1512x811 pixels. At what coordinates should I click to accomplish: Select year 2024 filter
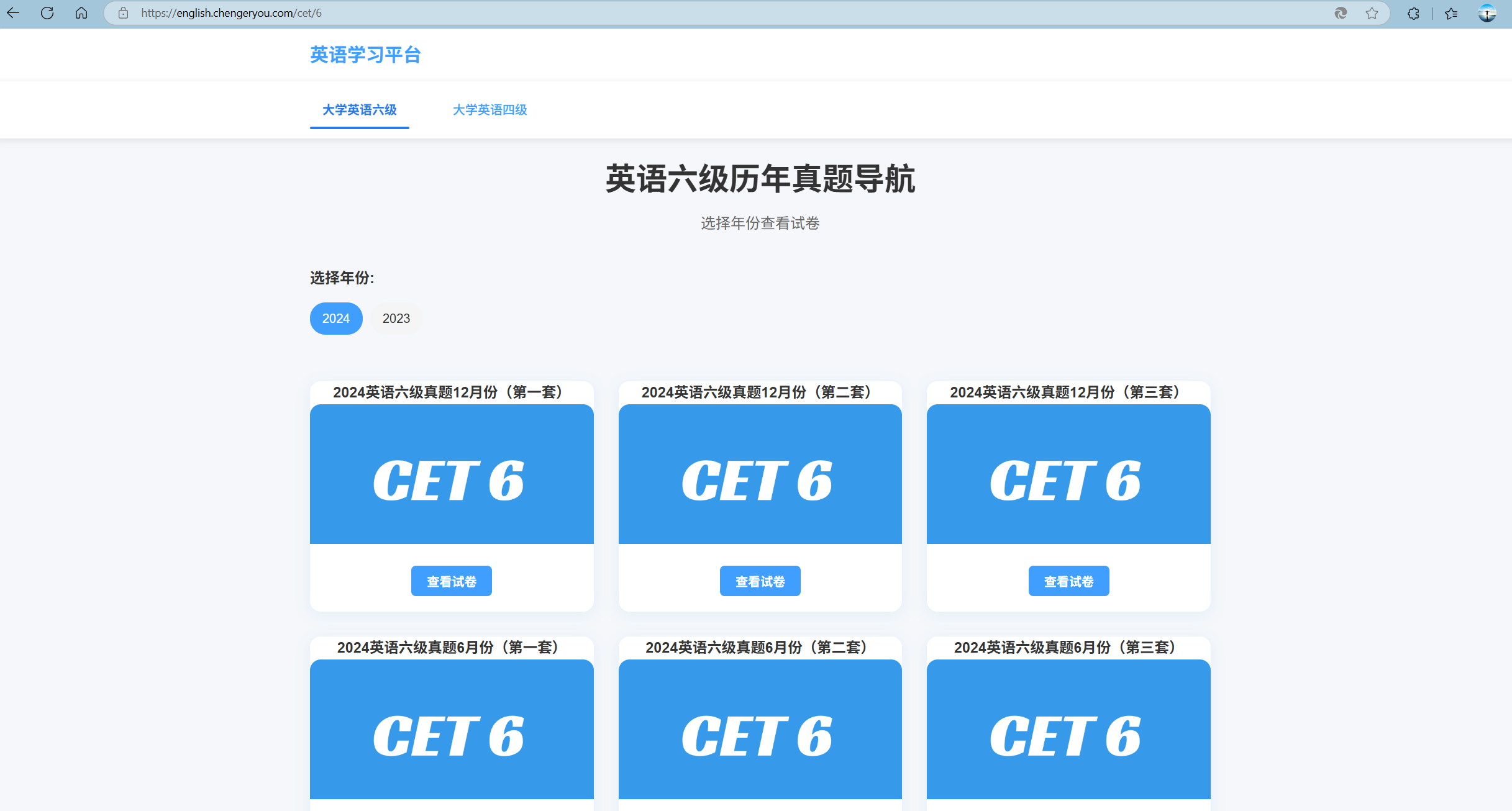pos(335,319)
